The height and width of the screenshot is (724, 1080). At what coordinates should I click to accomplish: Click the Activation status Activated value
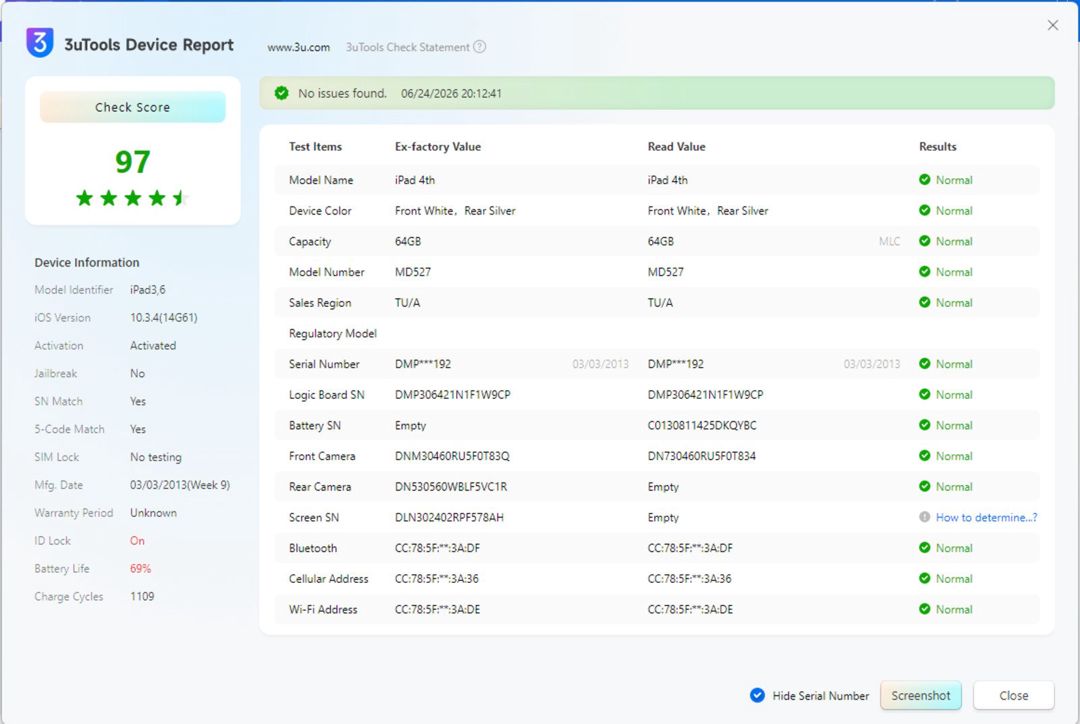point(153,346)
